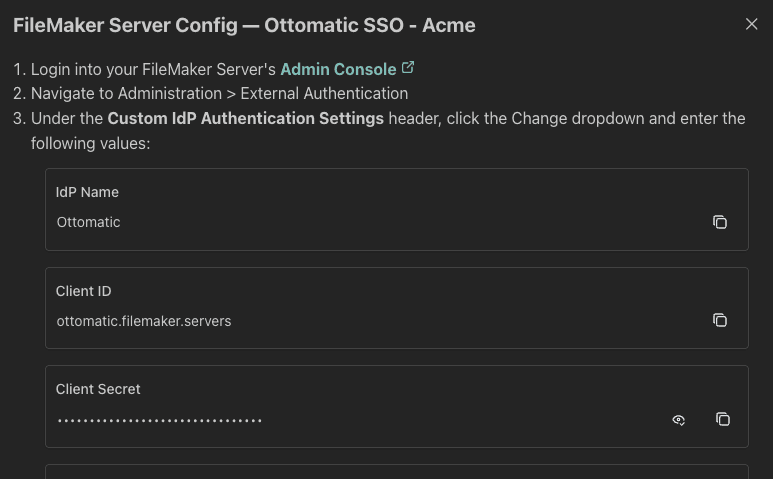The height and width of the screenshot is (479, 773).
Task: Copy the Client Secret value
Action: (723, 419)
